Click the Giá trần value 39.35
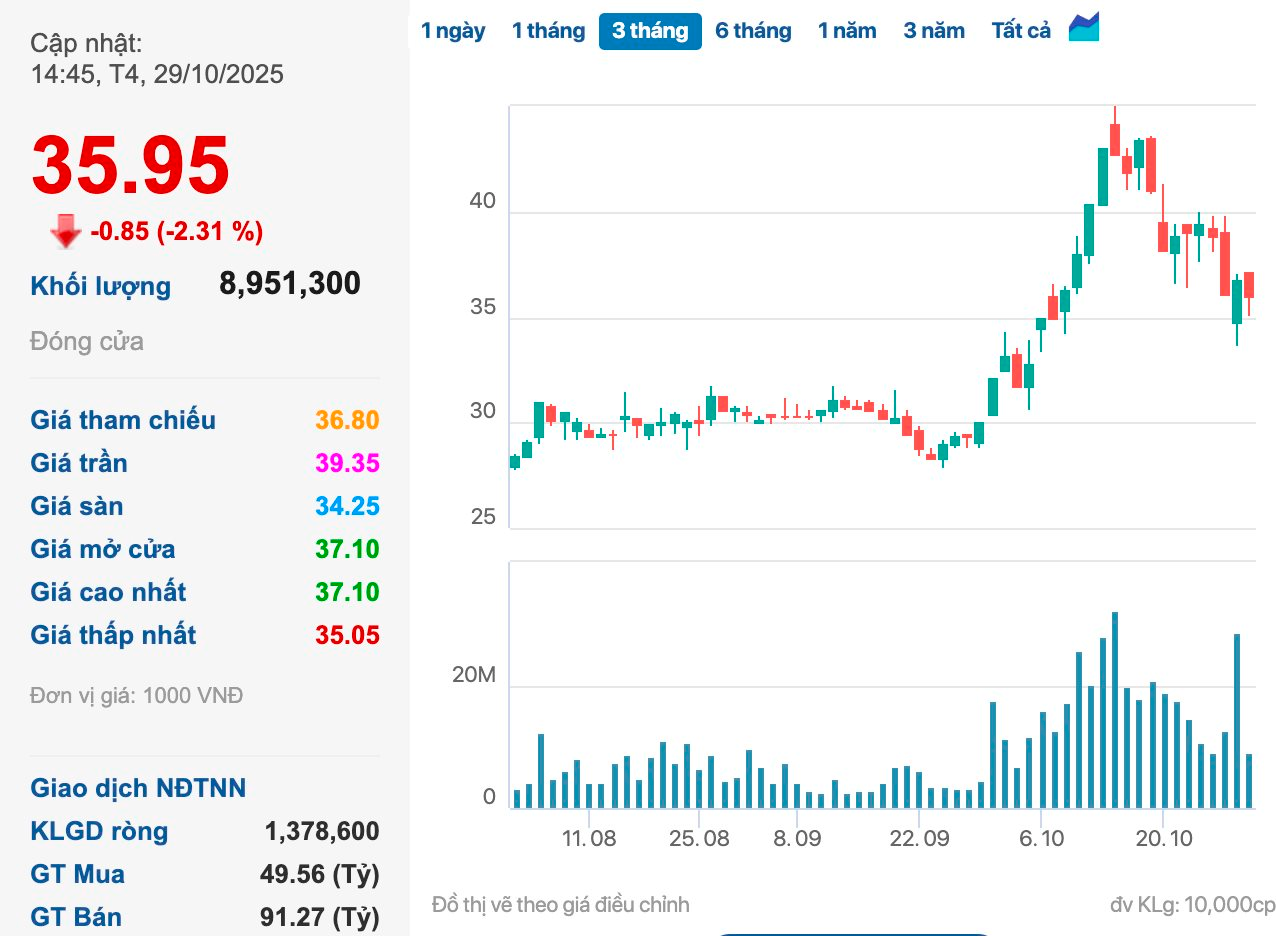Screen dimensions: 1276x936 point(347,463)
